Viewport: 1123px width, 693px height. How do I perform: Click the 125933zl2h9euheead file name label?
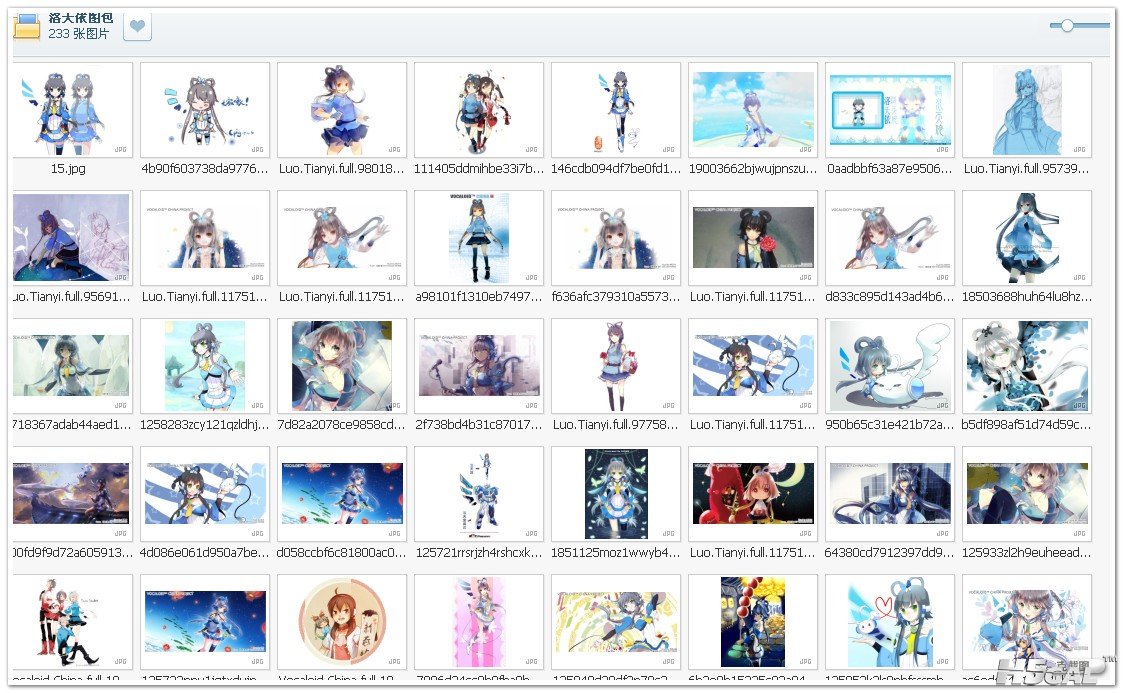[1027, 552]
